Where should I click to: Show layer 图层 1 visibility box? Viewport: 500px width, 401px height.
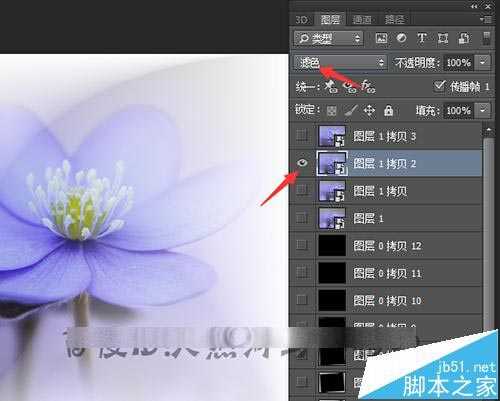click(302, 218)
